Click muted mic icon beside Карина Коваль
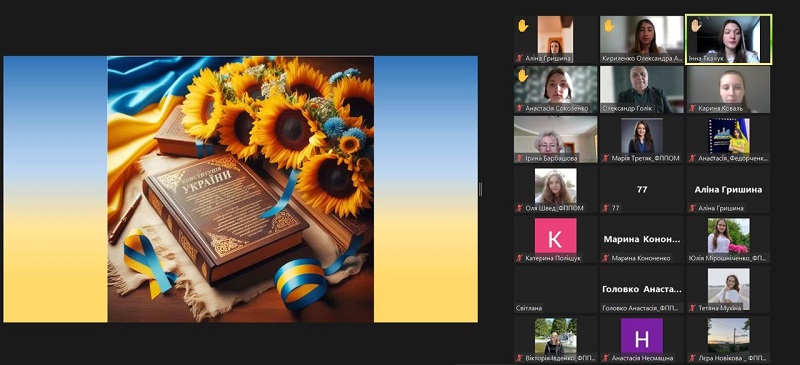The height and width of the screenshot is (365, 800). (692, 108)
